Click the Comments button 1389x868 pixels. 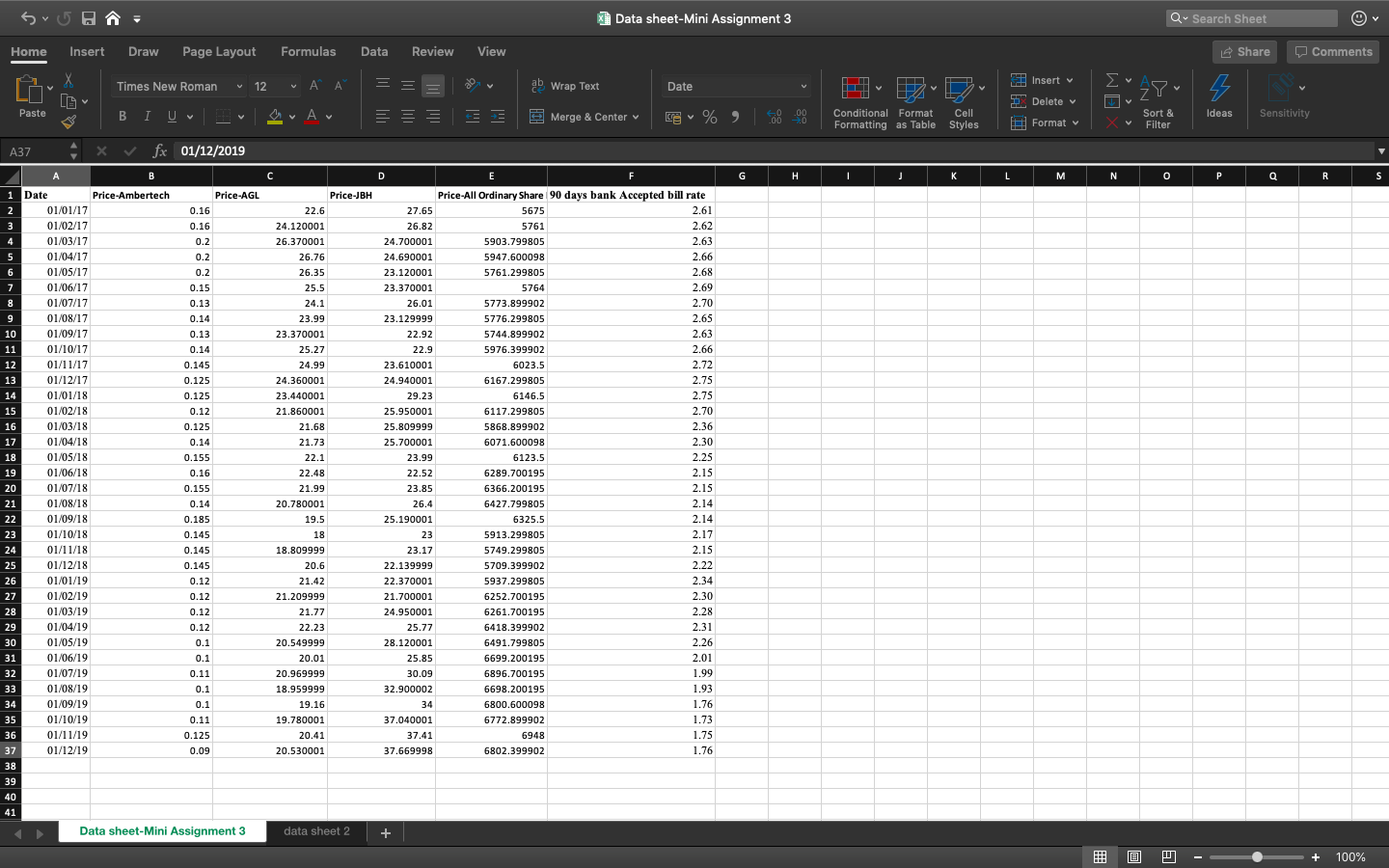(1333, 52)
